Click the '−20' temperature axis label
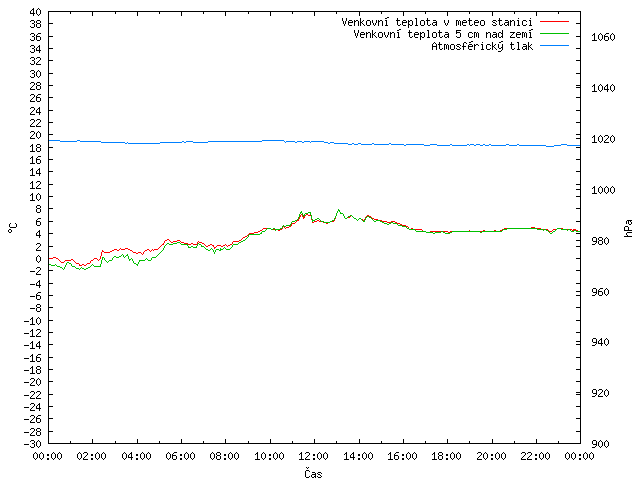 pos(33,382)
